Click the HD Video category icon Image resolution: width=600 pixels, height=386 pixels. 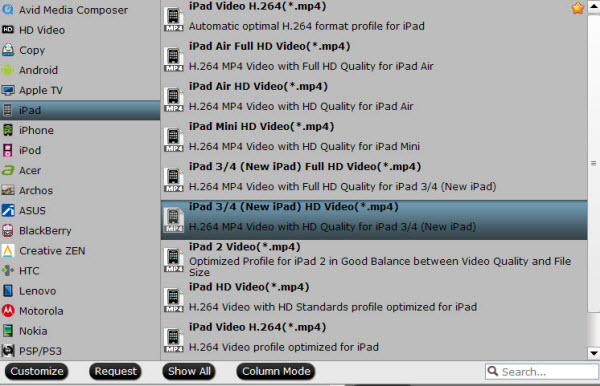click(x=8, y=29)
